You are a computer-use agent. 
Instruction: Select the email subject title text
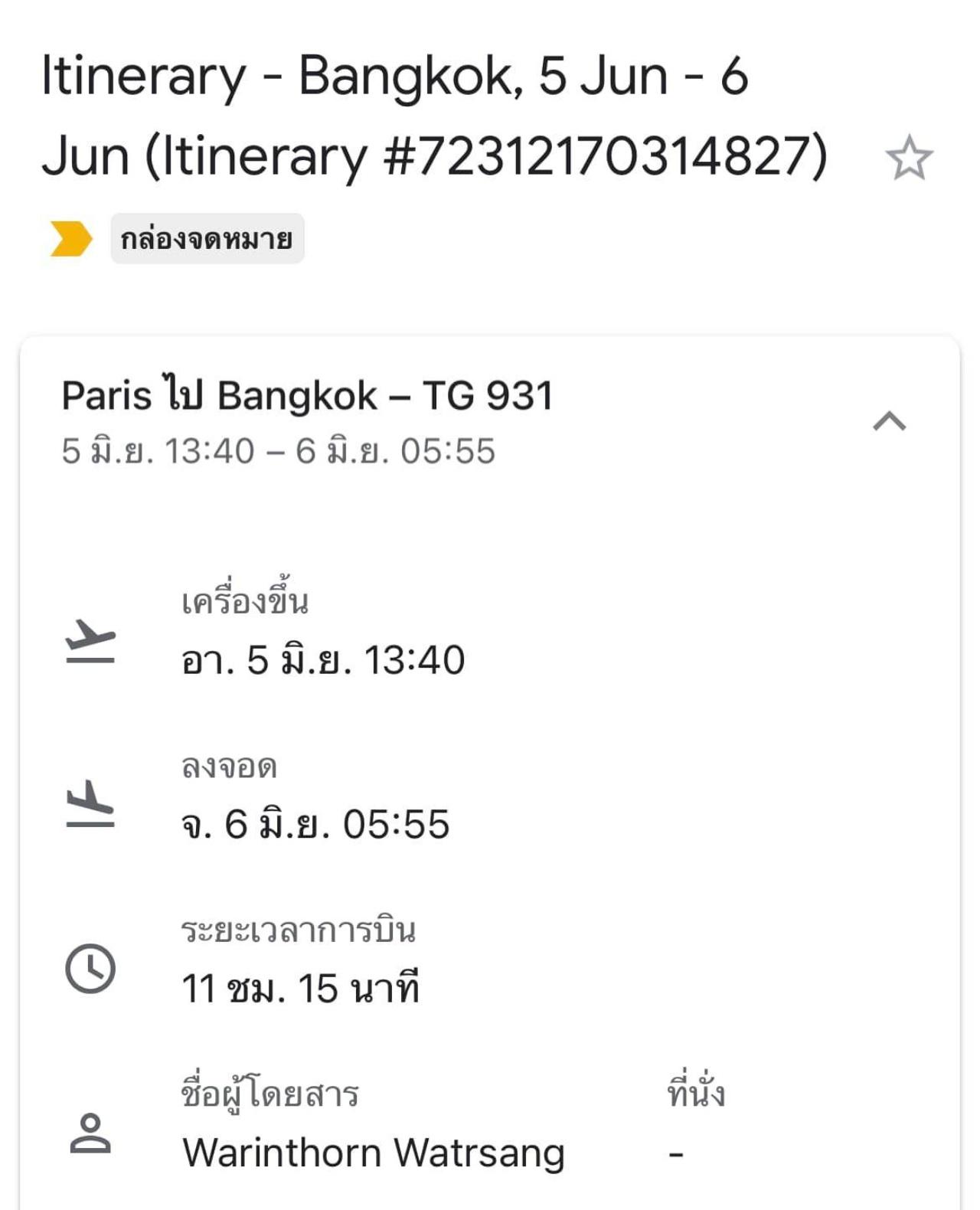pyautogui.click(x=433, y=116)
